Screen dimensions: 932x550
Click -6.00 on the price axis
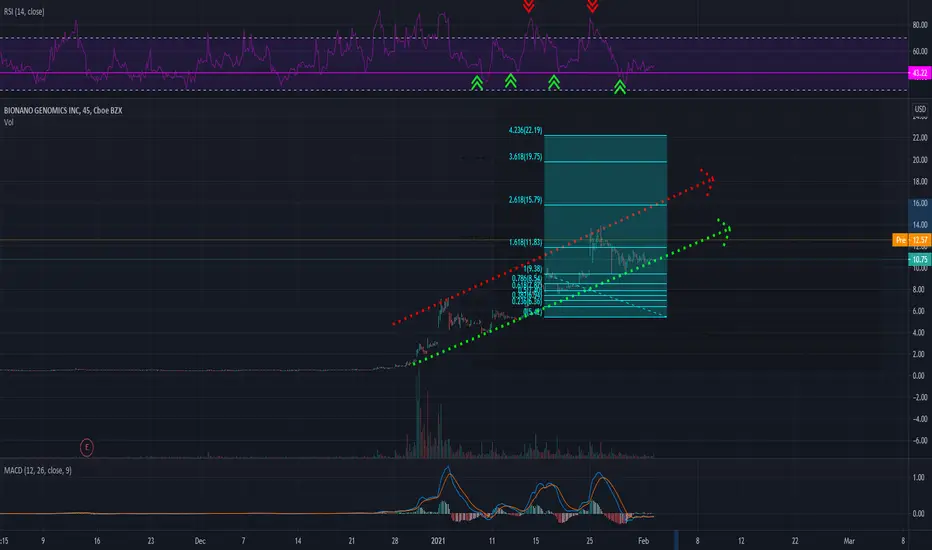pyautogui.click(x=919, y=441)
